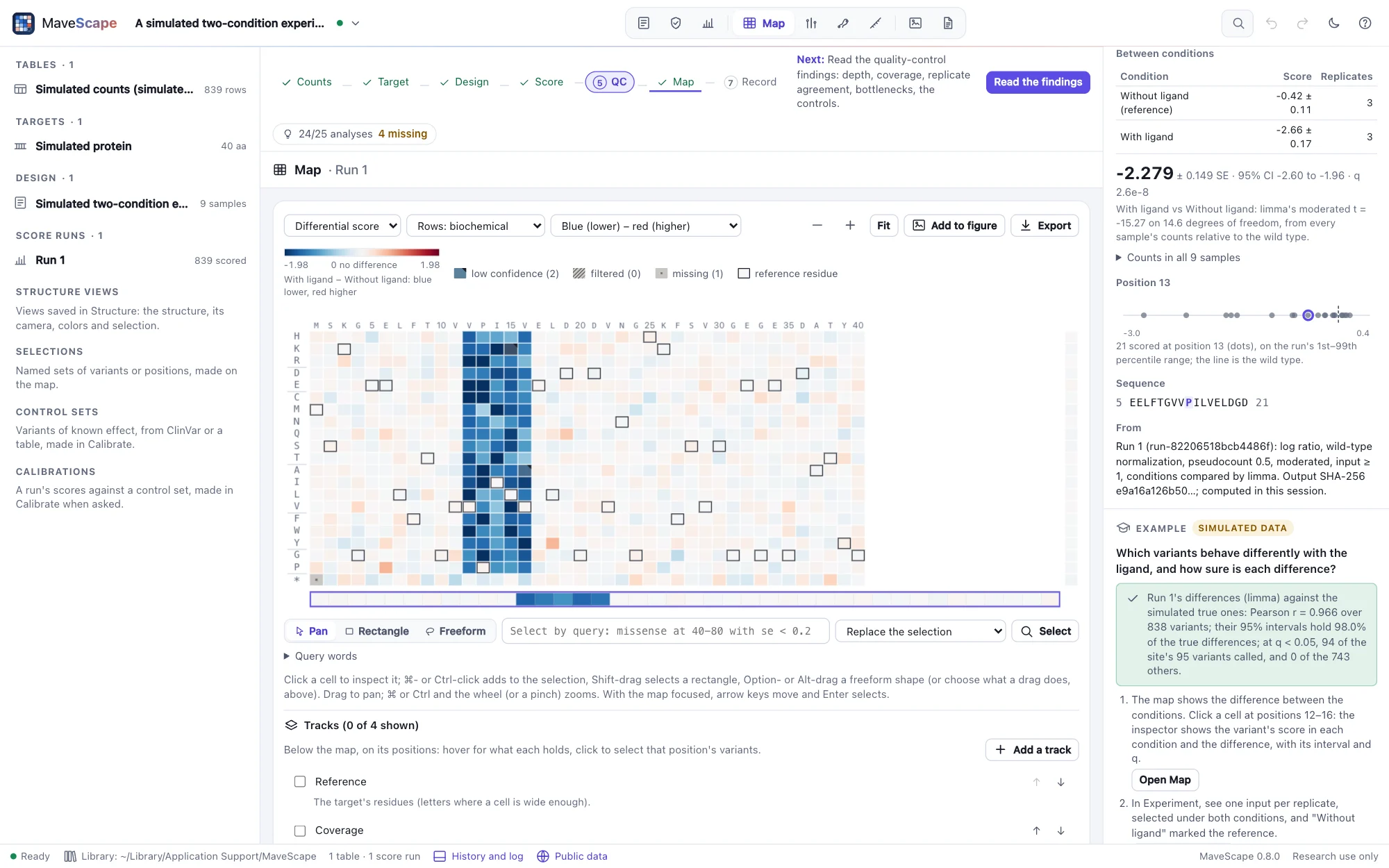Click the redo arrow icon
The height and width of the screenshot is (868, 1389).
click(x=1302, y=23)
